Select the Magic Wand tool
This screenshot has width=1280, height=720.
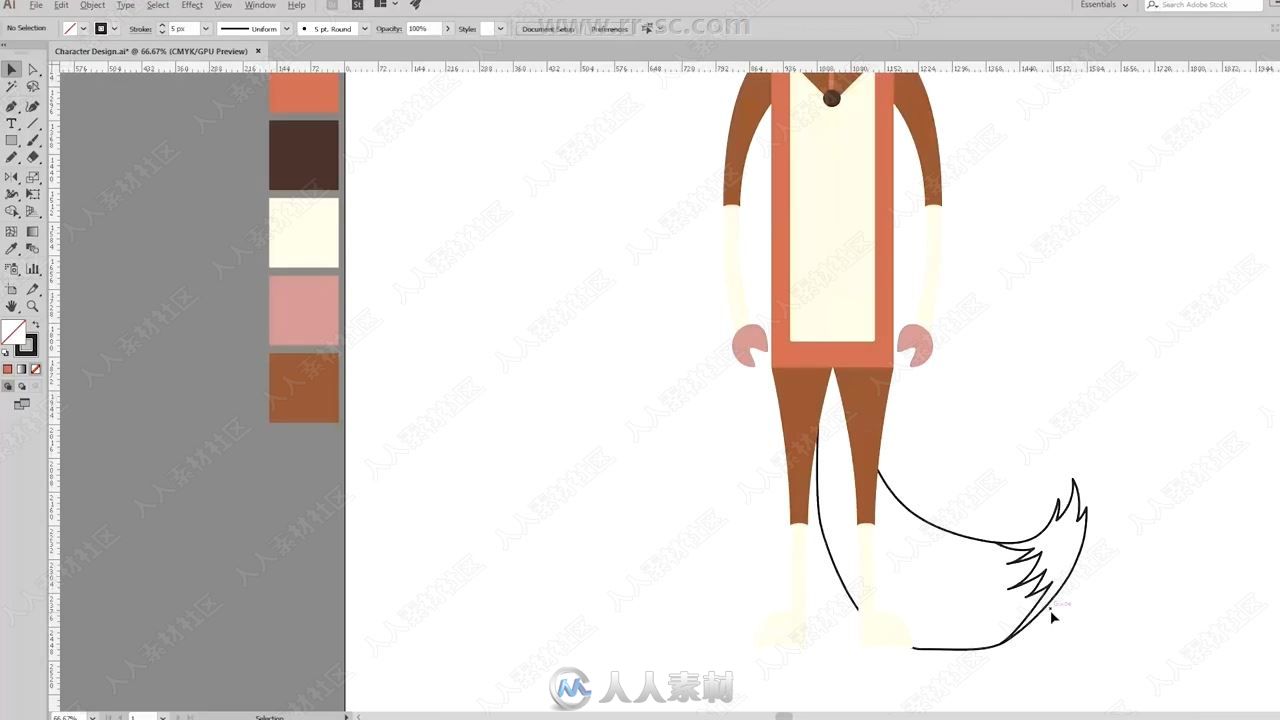tap(11, 87)
